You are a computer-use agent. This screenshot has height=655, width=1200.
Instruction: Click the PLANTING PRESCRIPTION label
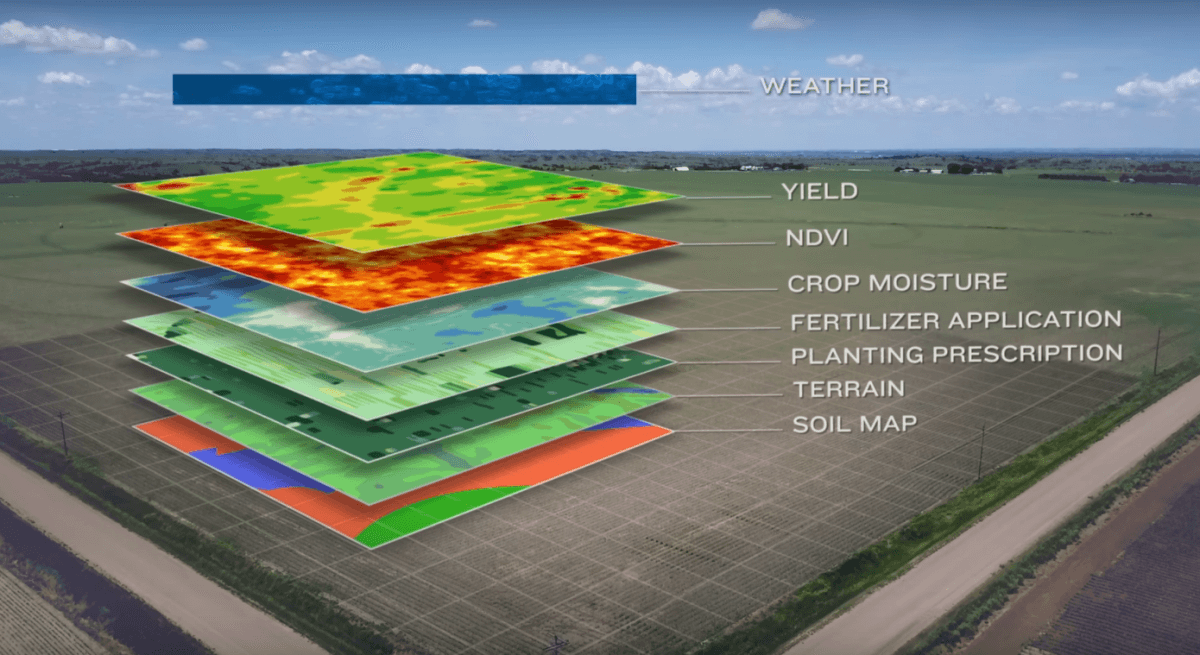coord(955,354)
